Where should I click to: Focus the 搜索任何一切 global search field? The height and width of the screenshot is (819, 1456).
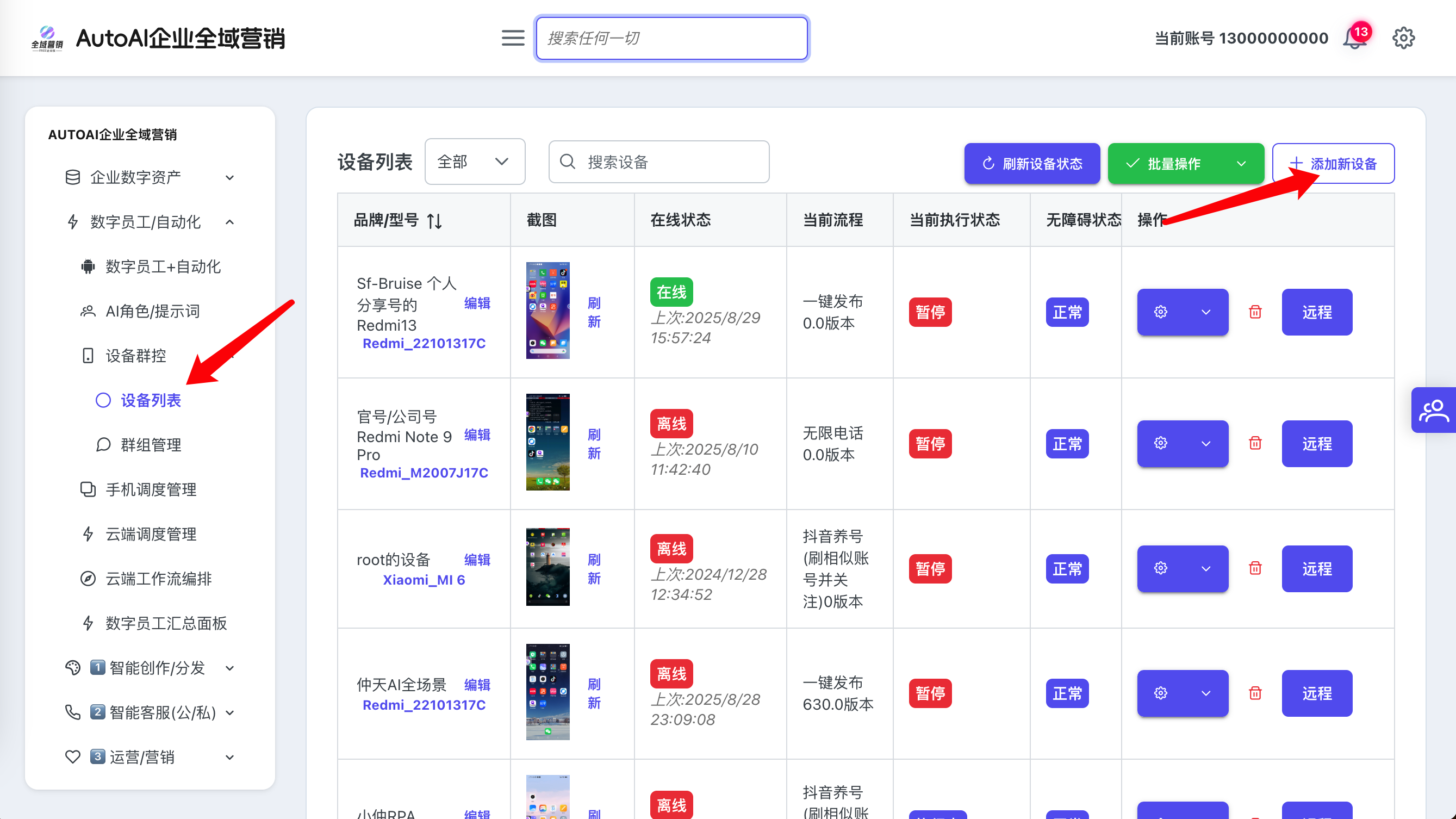[x=671, y=38]
